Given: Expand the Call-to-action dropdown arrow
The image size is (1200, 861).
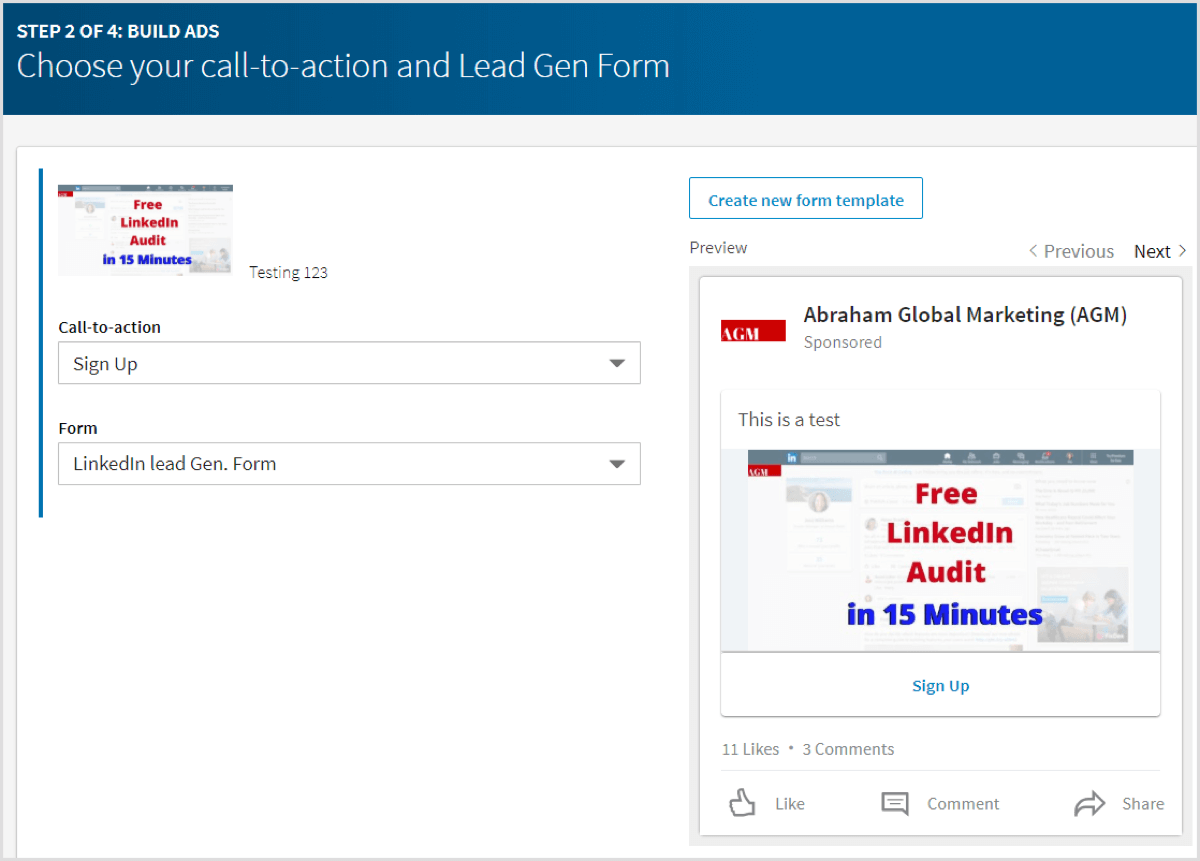Looking at the screenshot, I should [x=617, y=363].
